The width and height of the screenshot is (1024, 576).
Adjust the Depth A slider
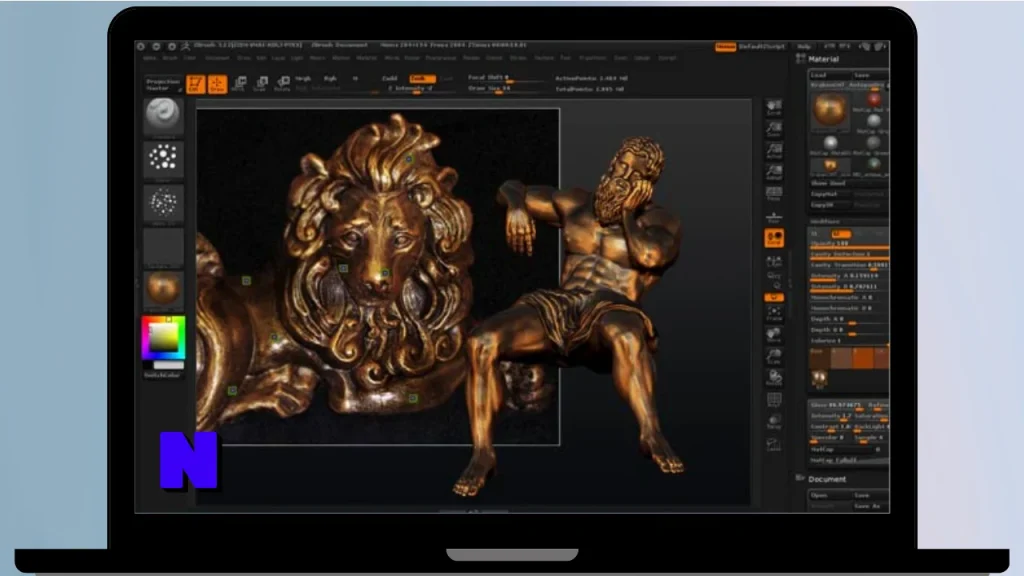(849, 320)
